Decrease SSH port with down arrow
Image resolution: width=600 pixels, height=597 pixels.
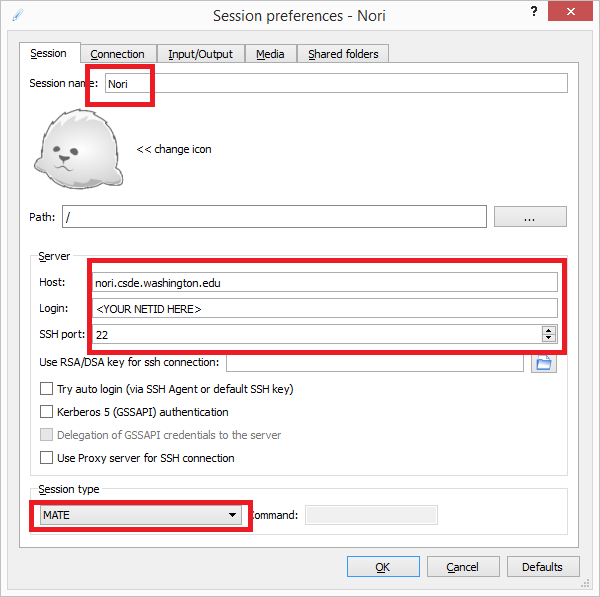point(548,339)
